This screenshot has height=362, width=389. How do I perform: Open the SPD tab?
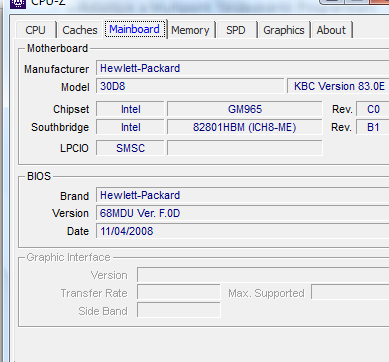(x=236, y=30)
